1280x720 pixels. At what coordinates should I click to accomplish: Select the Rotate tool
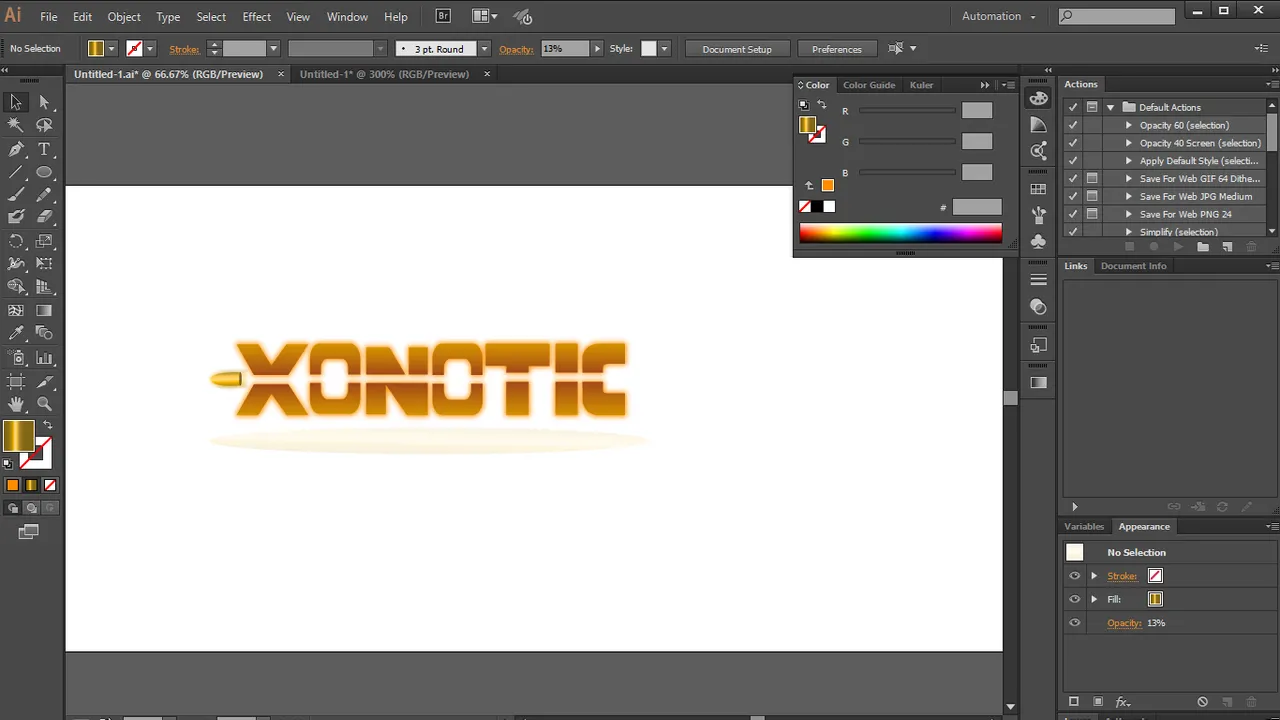[16, 241]
